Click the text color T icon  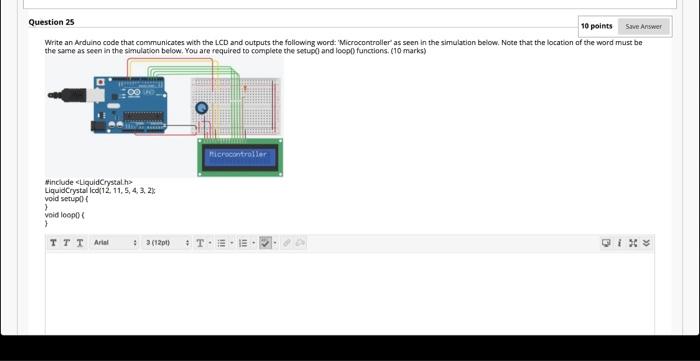200,243
